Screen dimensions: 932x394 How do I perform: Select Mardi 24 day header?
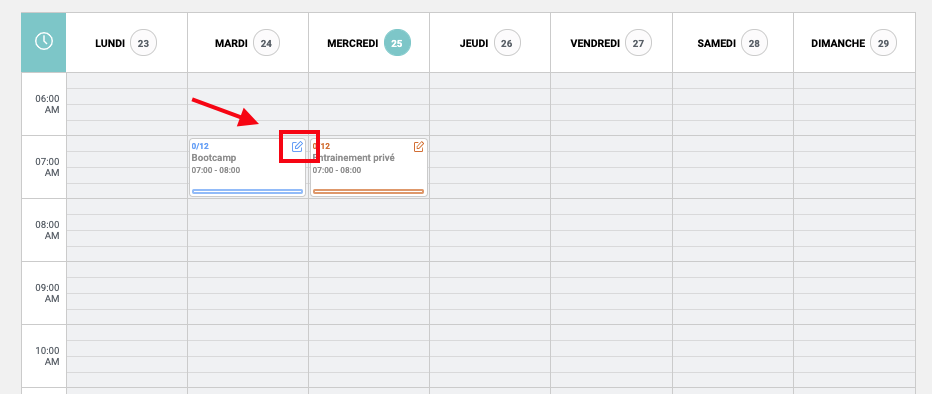(x=248, y=43)
